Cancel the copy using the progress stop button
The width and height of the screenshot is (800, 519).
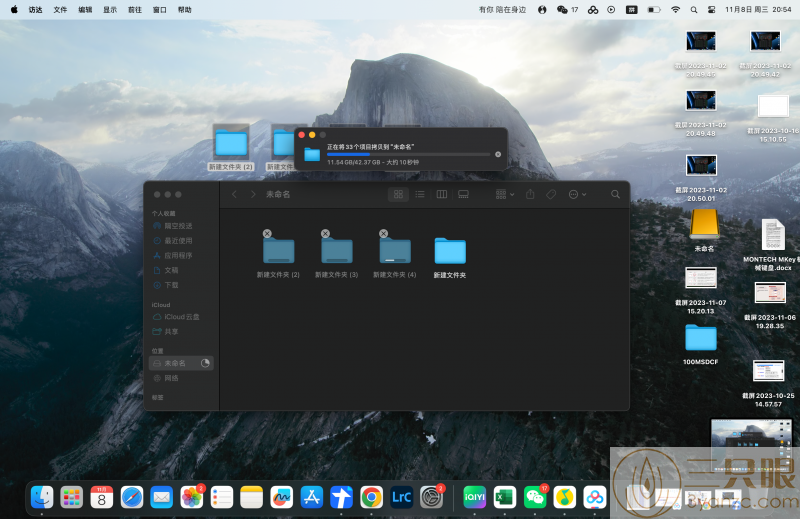coord(498,154)
